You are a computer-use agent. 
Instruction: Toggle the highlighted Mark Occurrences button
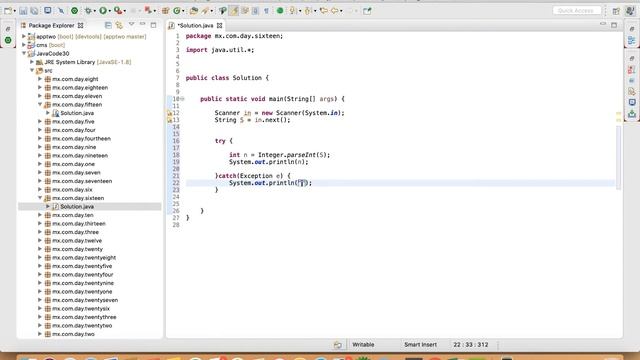pyautogui.click(x=234, y=11)
